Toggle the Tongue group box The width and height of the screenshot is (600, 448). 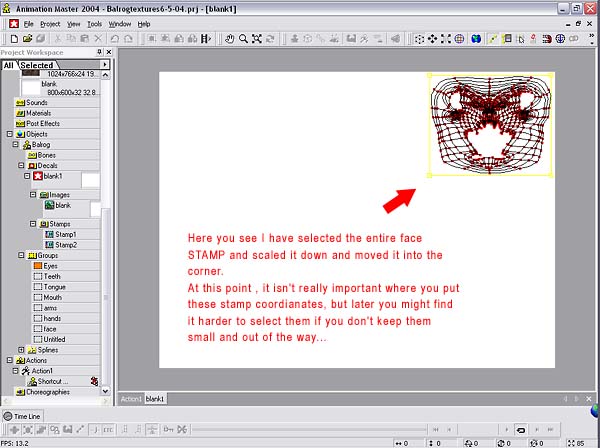pos(36,287)
